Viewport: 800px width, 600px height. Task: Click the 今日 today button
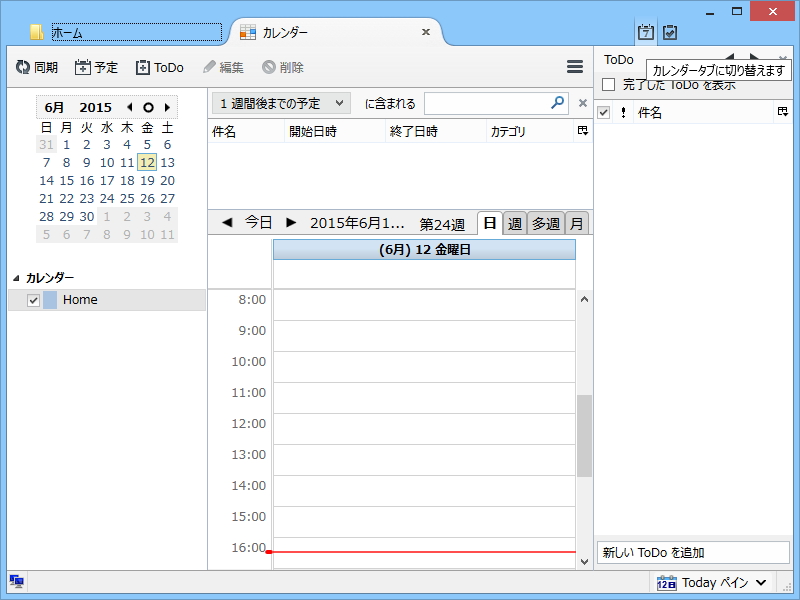(259, 222)
